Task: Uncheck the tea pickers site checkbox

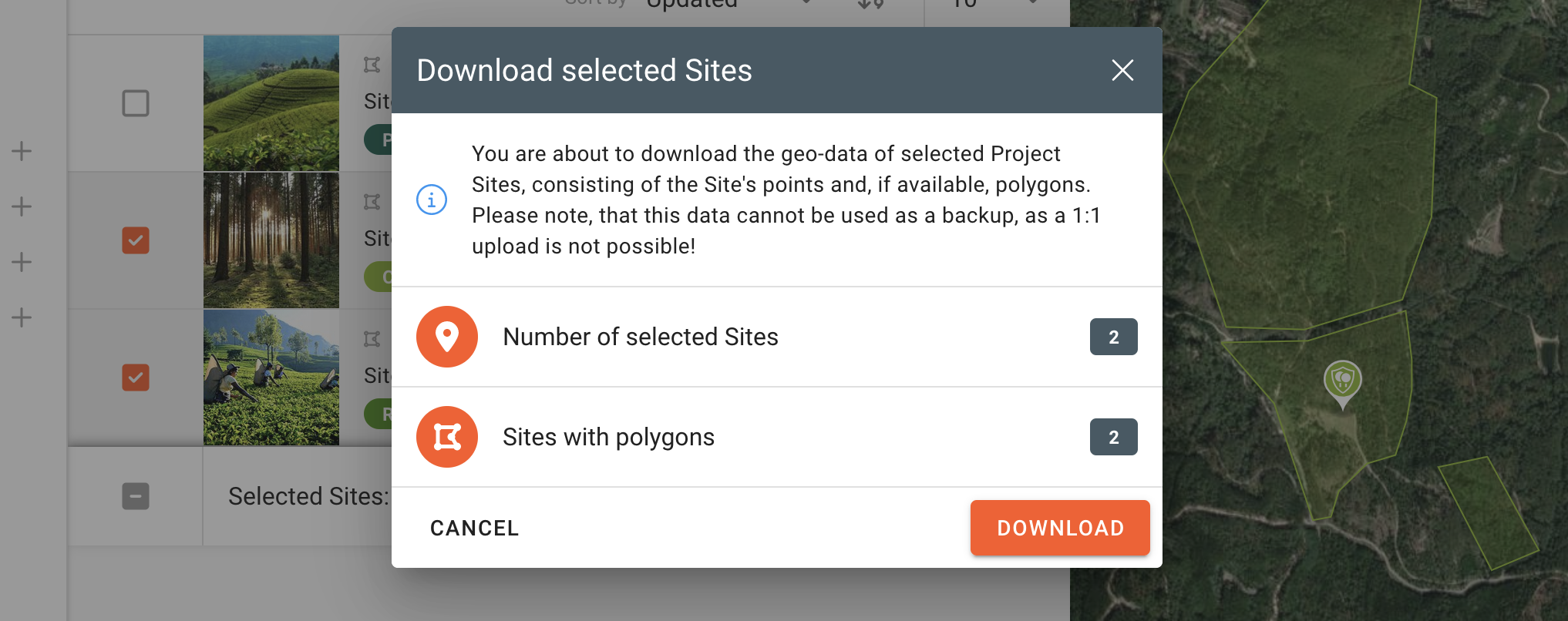Action: pyautogui.click(x=136, y=378)
